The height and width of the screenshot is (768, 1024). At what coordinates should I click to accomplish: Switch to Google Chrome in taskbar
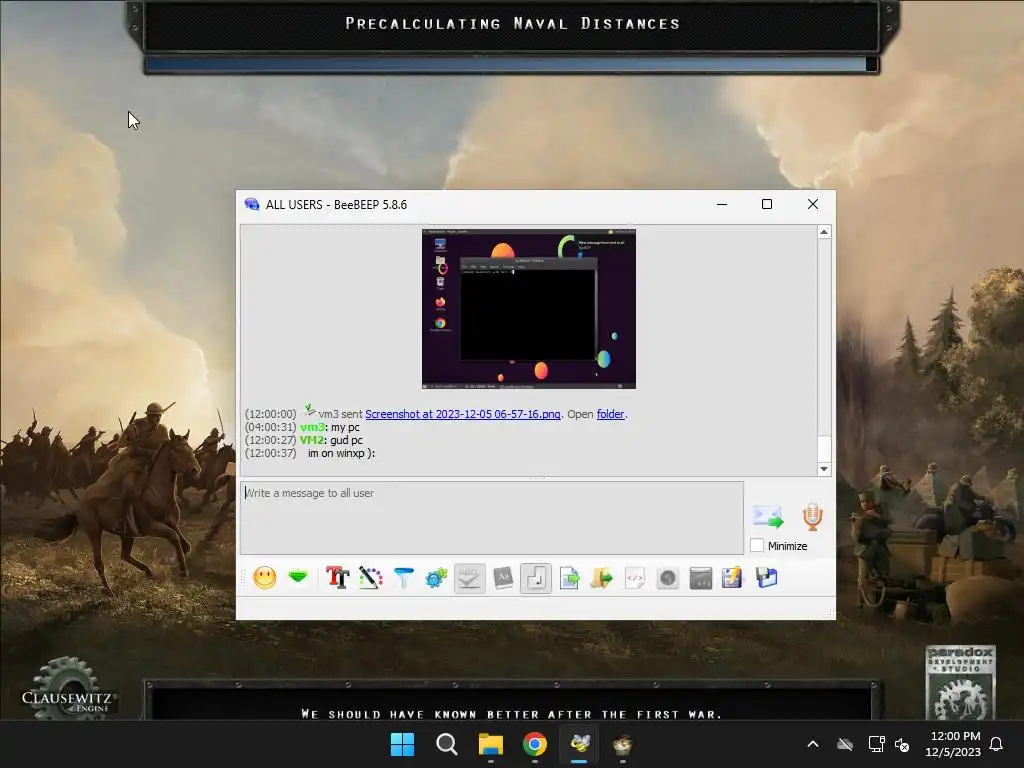coord(535,744)
